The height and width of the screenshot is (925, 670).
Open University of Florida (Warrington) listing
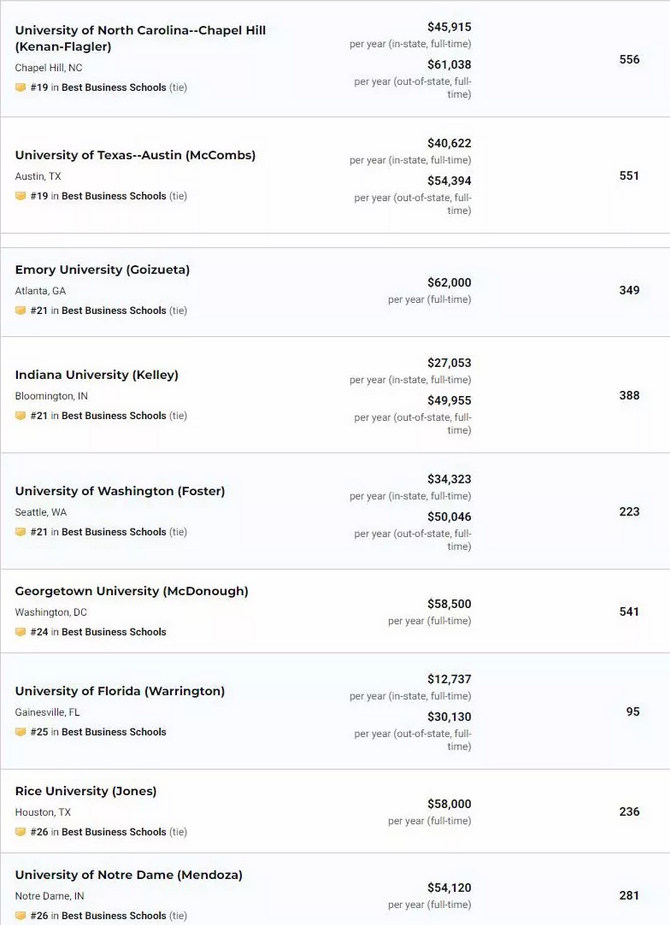coord(120,691)
